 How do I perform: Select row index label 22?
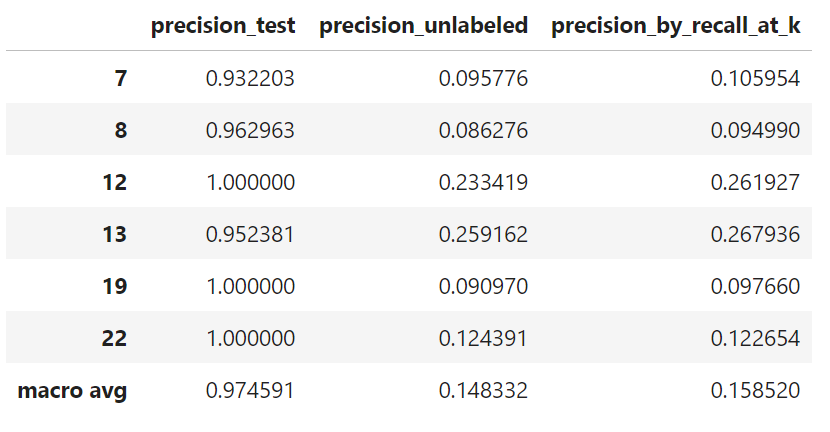point(114,339)
